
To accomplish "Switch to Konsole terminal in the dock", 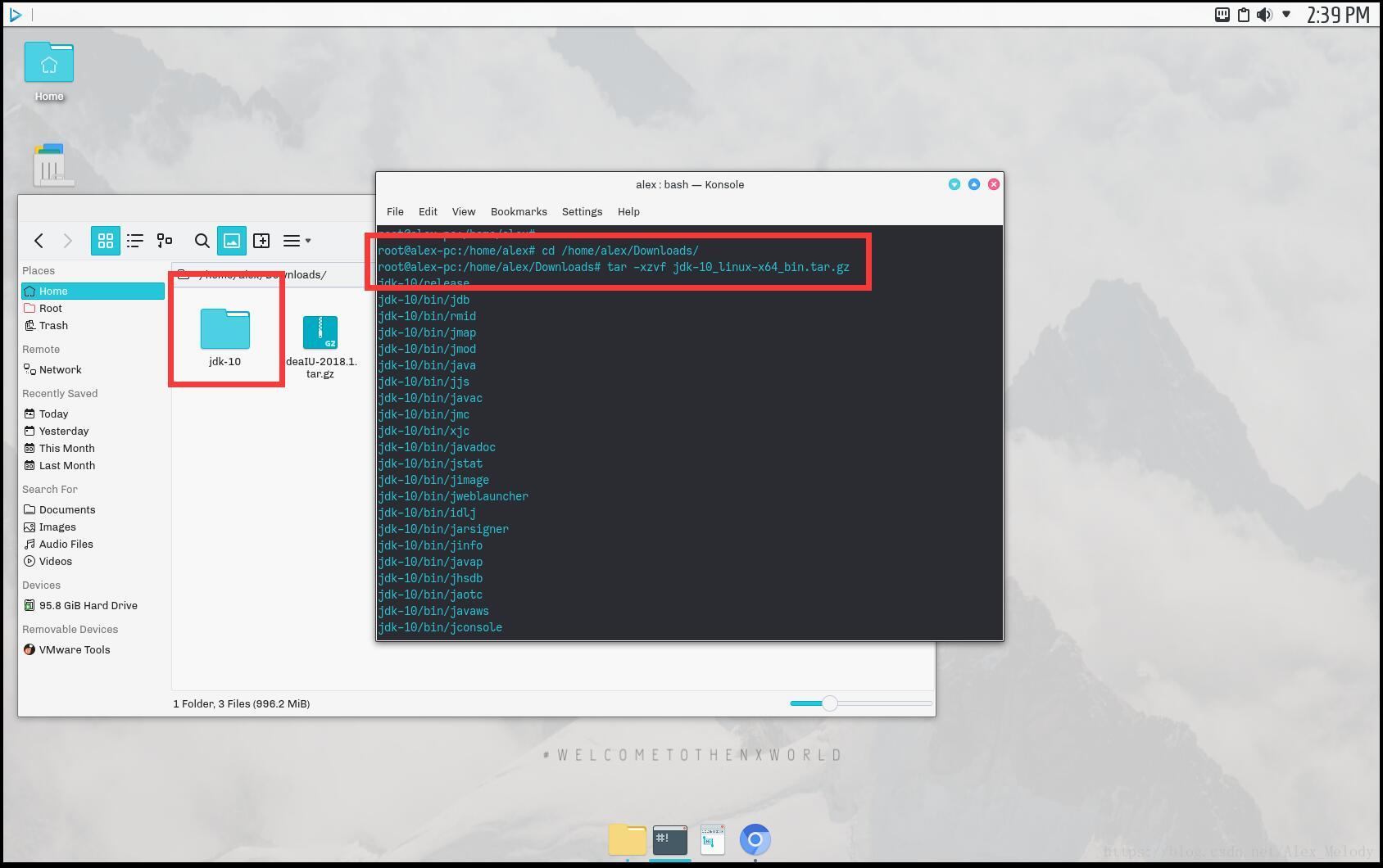I will click(670, 839).
